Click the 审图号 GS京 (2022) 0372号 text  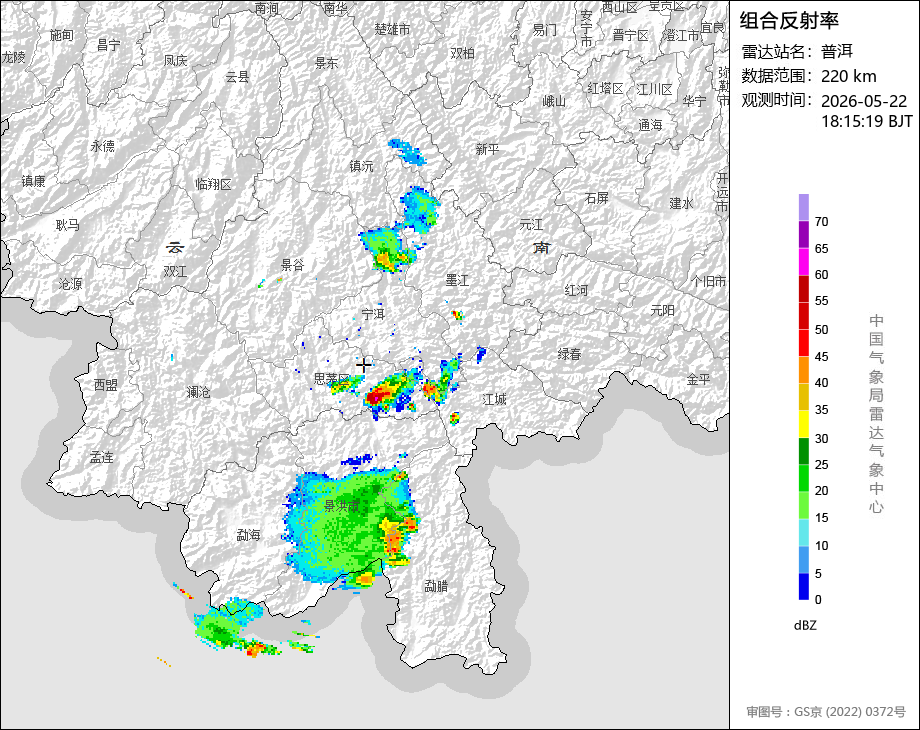[x=826, y=712]
